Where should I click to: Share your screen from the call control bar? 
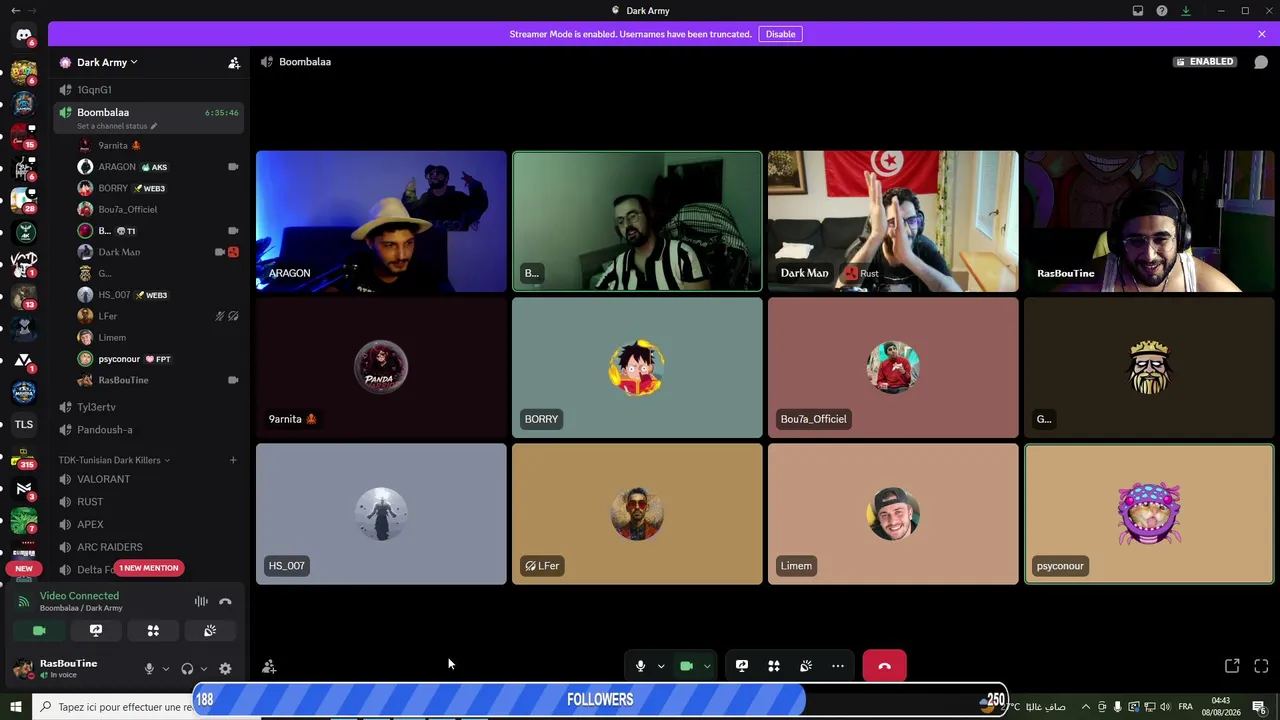tap(742, 666)
